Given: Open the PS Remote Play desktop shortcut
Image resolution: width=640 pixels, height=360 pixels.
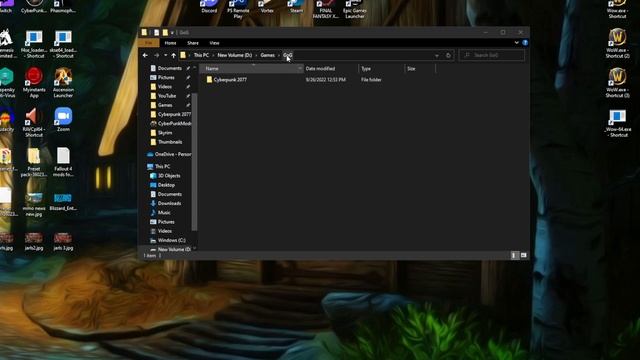Looking at the screenshot, I should click(x=238, y=9).
